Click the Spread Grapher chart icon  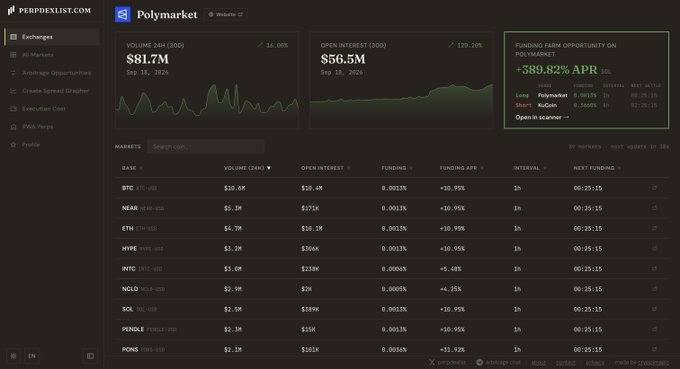(x=13, y=91)
